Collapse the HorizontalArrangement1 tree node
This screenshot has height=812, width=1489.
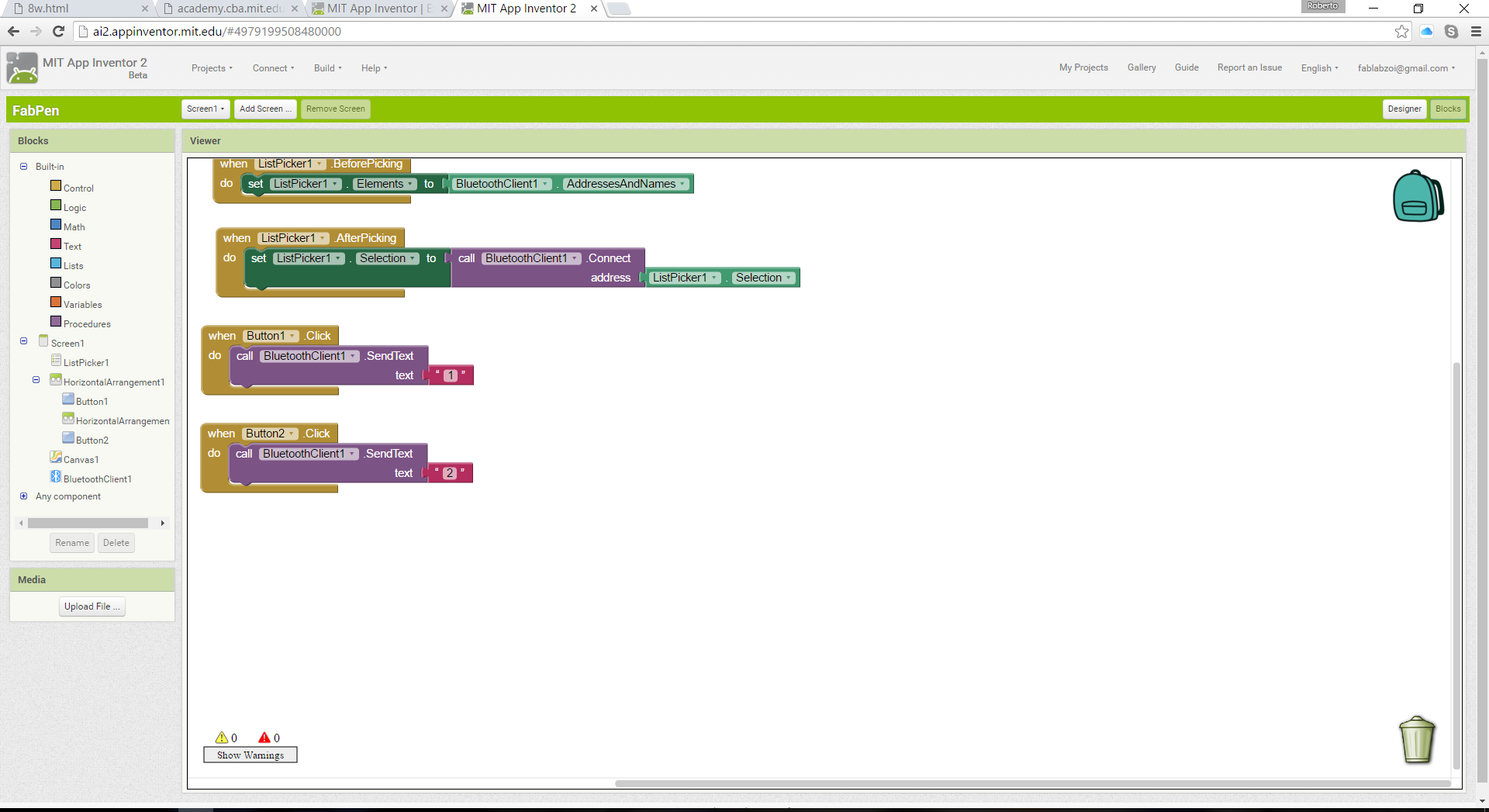[x=36, y=380]
